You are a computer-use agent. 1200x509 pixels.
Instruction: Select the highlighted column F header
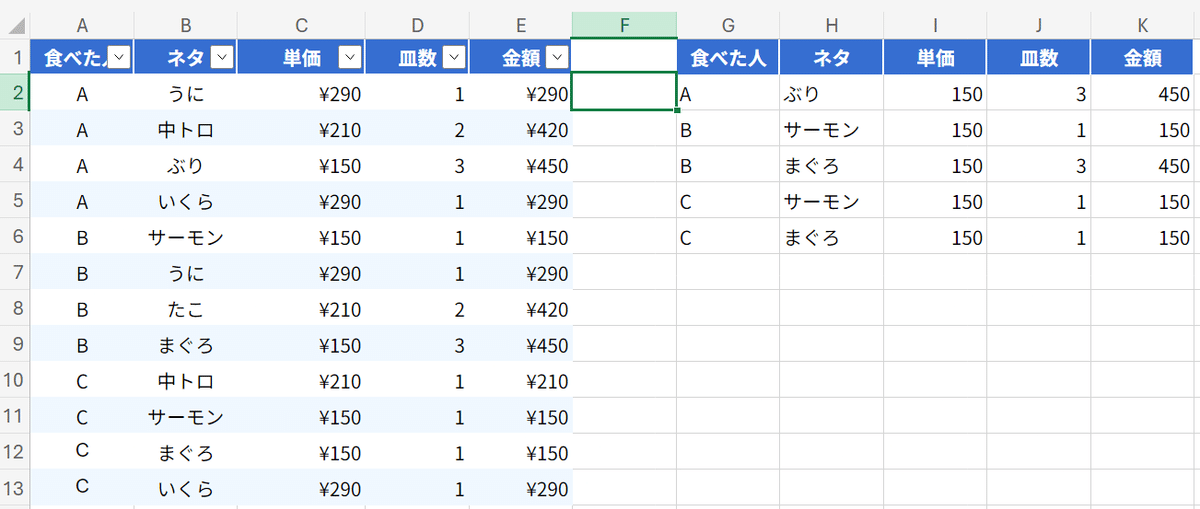click(x=624, y=25)
